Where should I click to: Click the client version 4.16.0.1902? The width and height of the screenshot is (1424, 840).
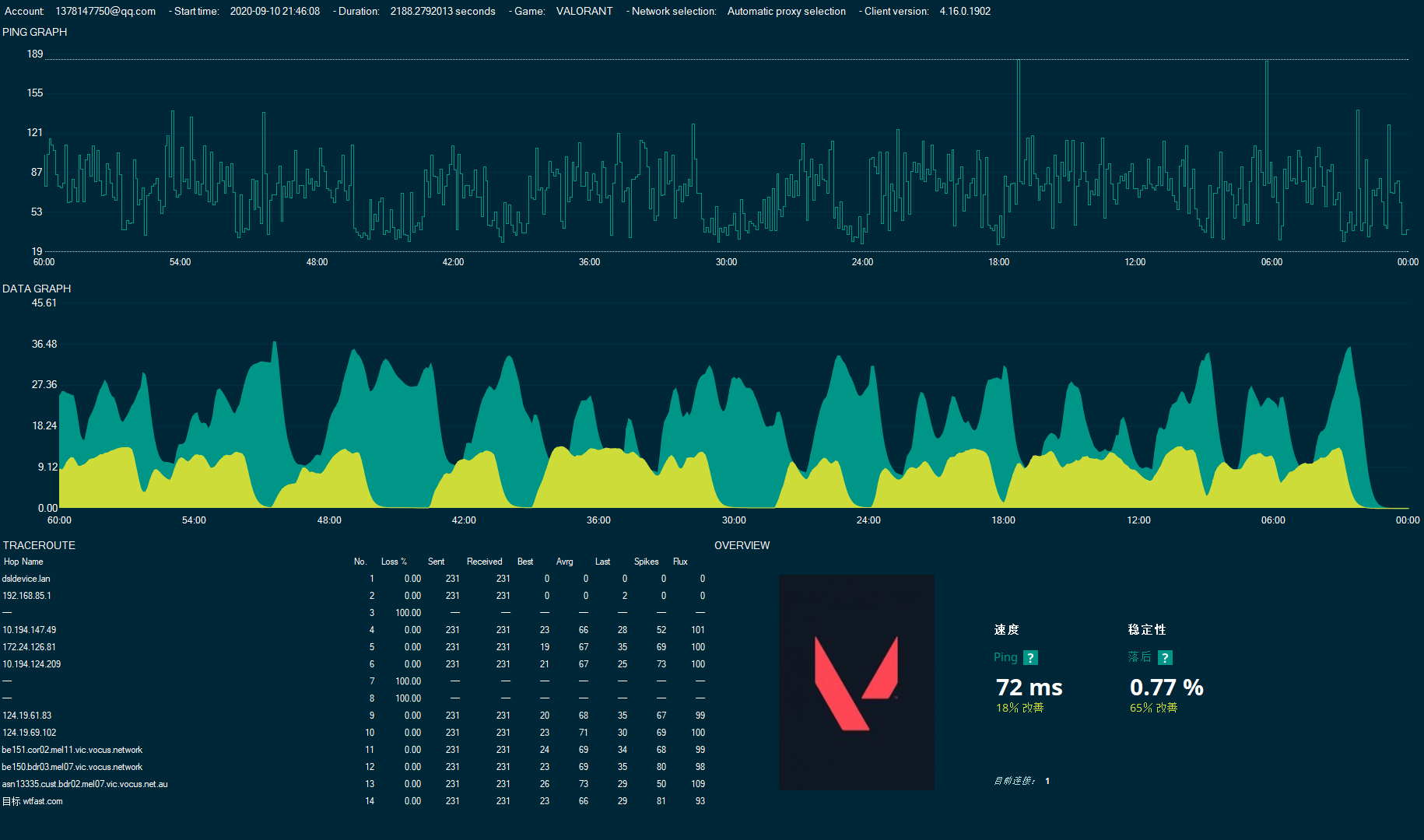pyautogui.click(x=965, y=11)
